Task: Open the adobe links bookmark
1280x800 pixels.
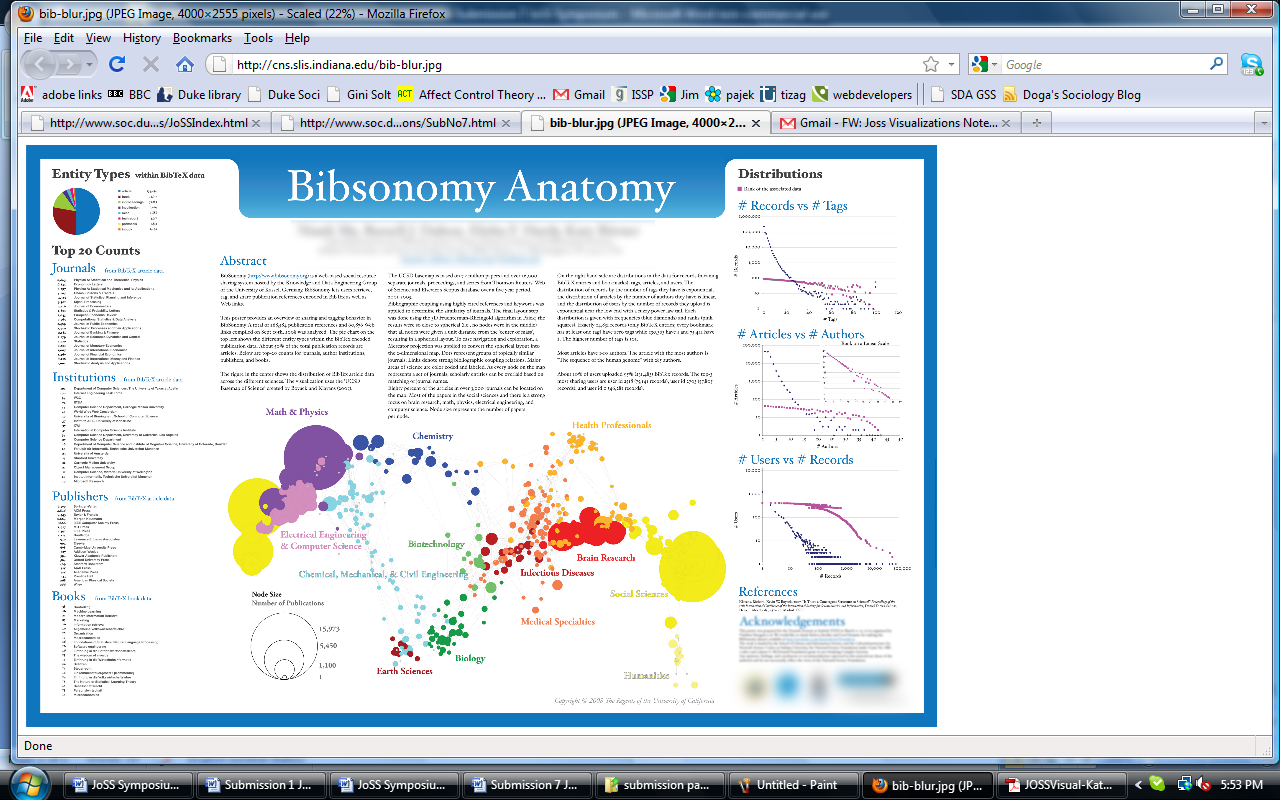Action: 60,94
